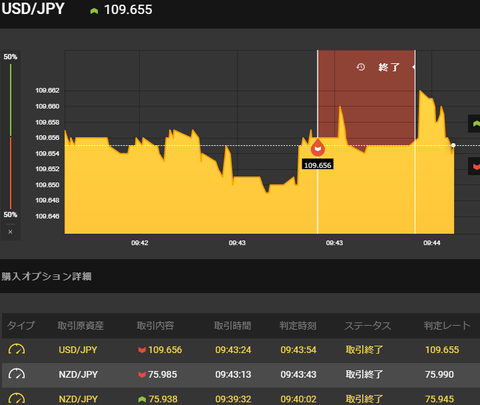The image size is (480, 405).
Task: Click the 109.650 price axis label
Action: 47,185
